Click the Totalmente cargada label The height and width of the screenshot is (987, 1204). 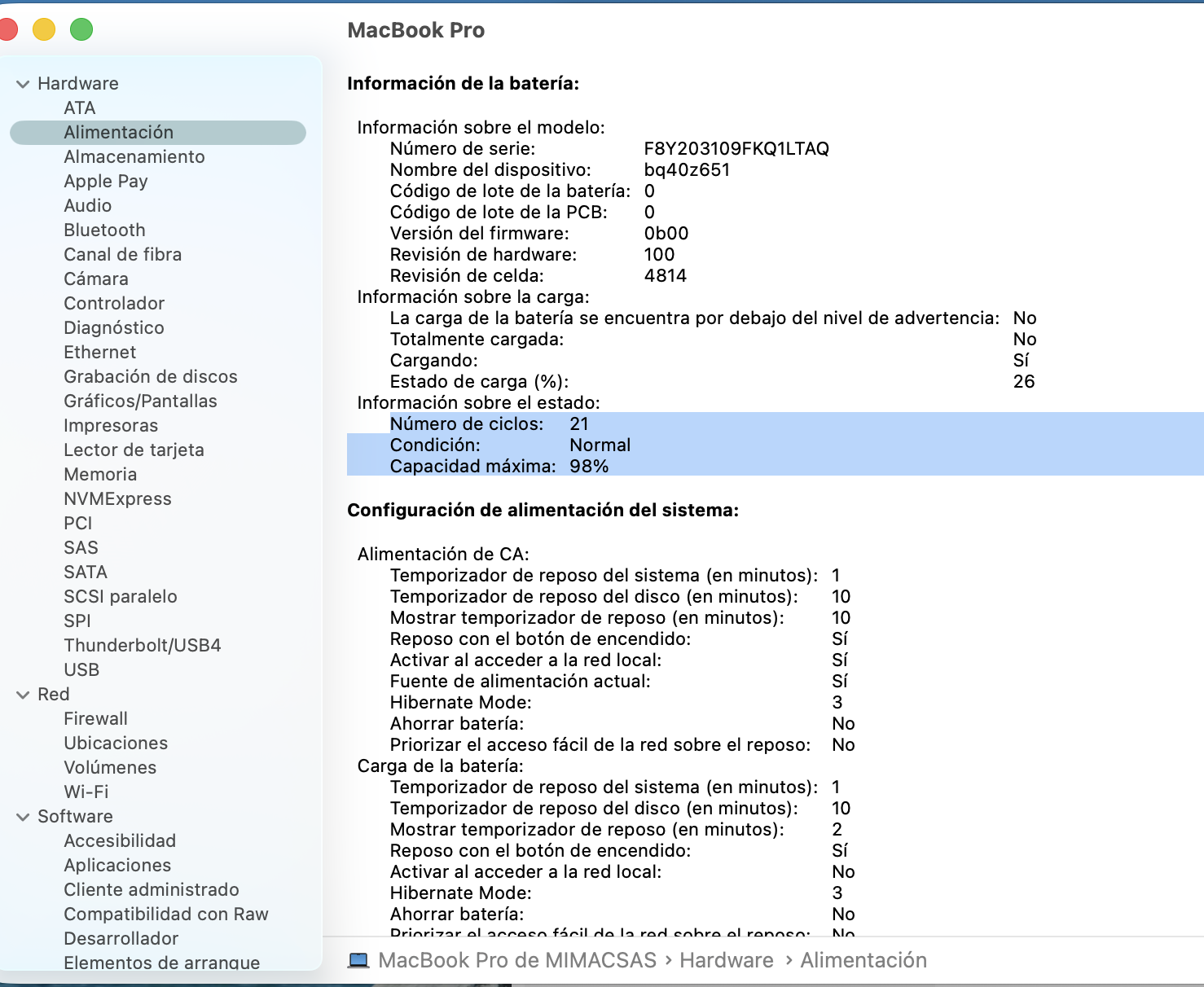[477, 340]
